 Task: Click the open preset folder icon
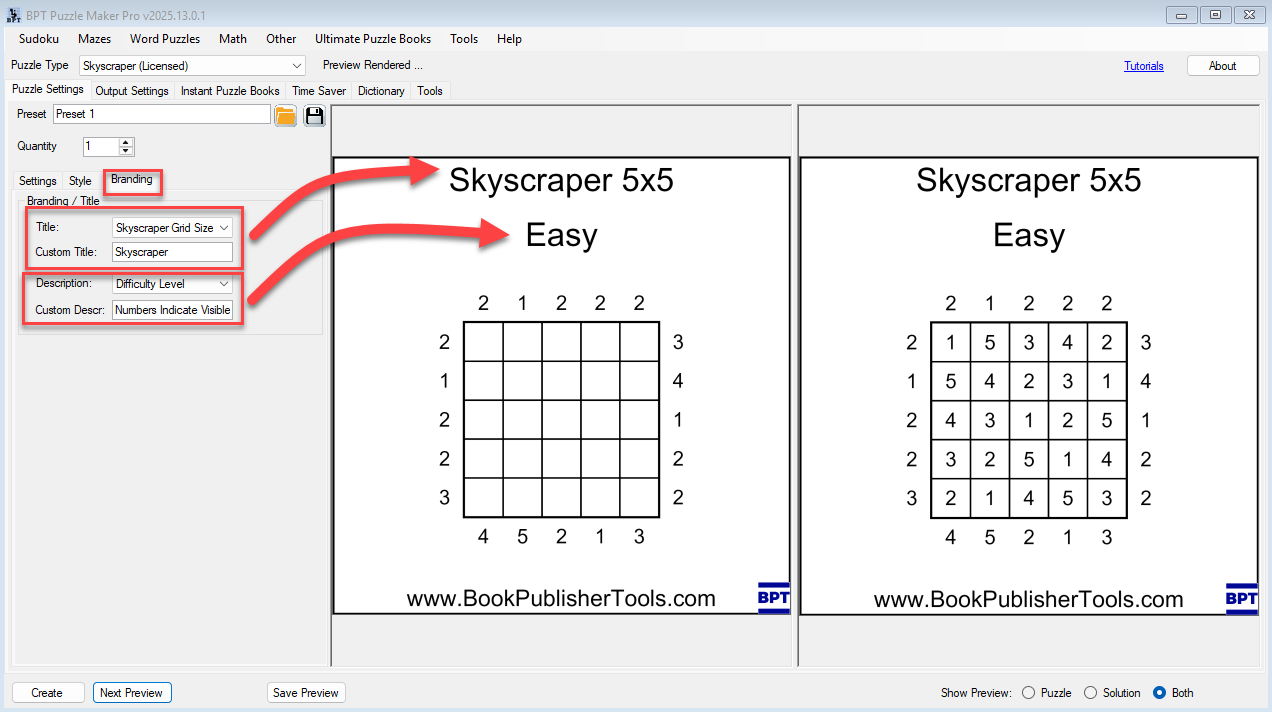tap(286, 115)
